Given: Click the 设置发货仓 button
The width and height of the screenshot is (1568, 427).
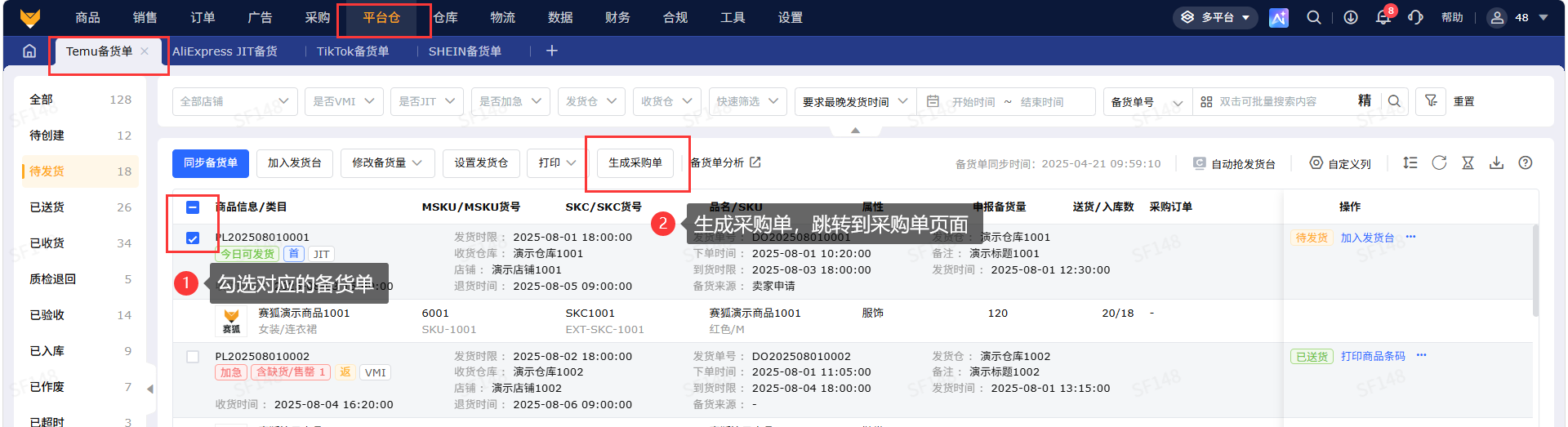Looking at the screenshot, I should [481, 163].
